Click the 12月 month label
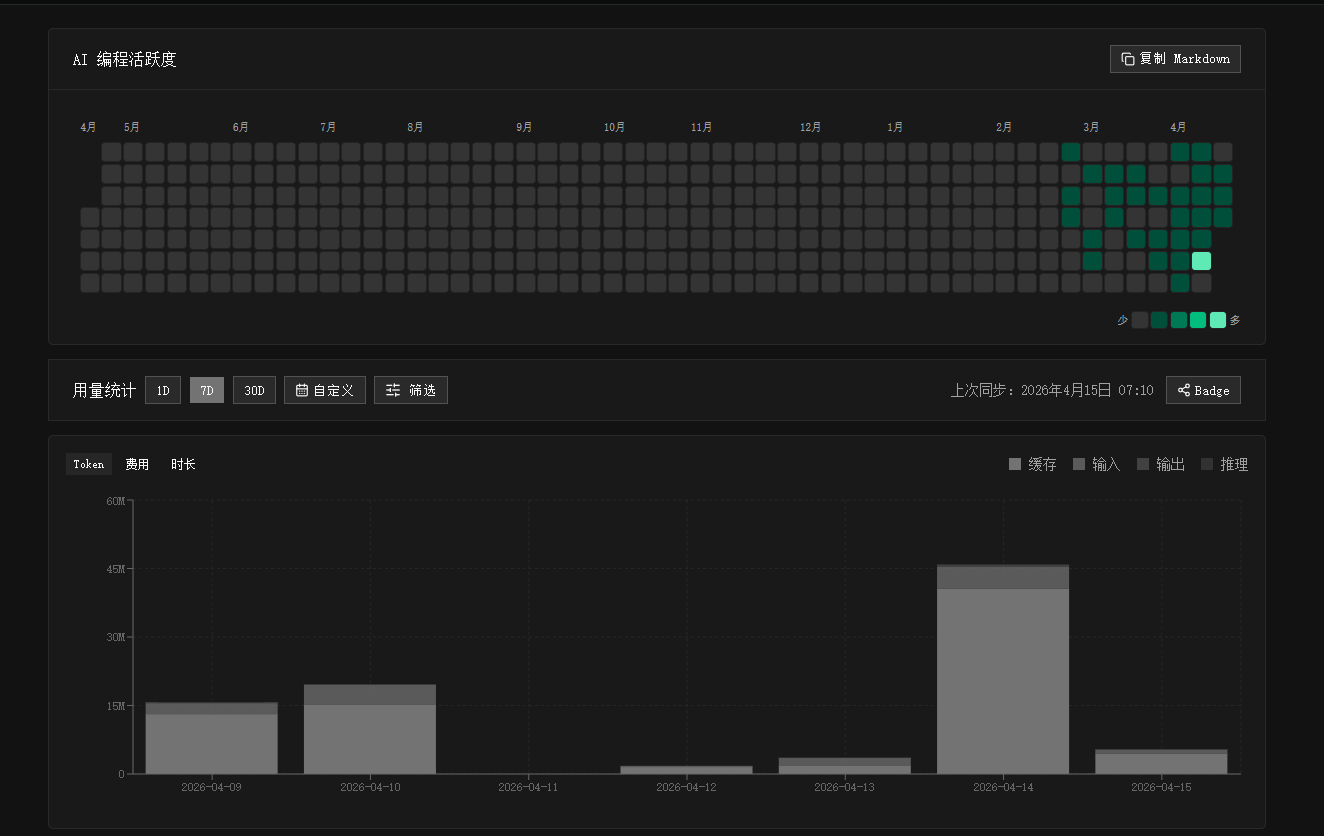This screenshot has height=836, width=1324. (810, 128)
